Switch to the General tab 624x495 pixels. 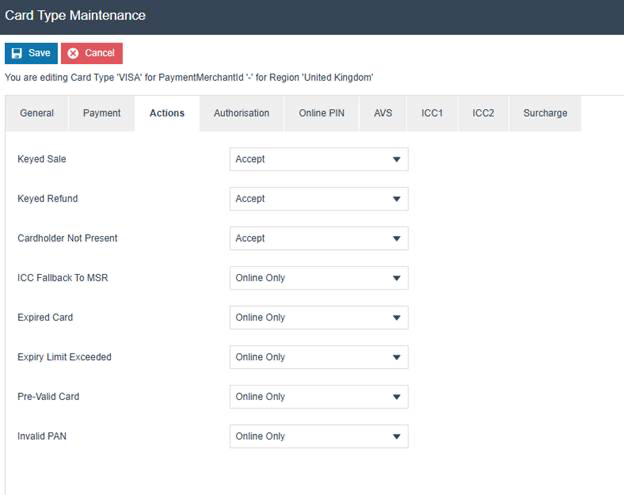point(37,113)
